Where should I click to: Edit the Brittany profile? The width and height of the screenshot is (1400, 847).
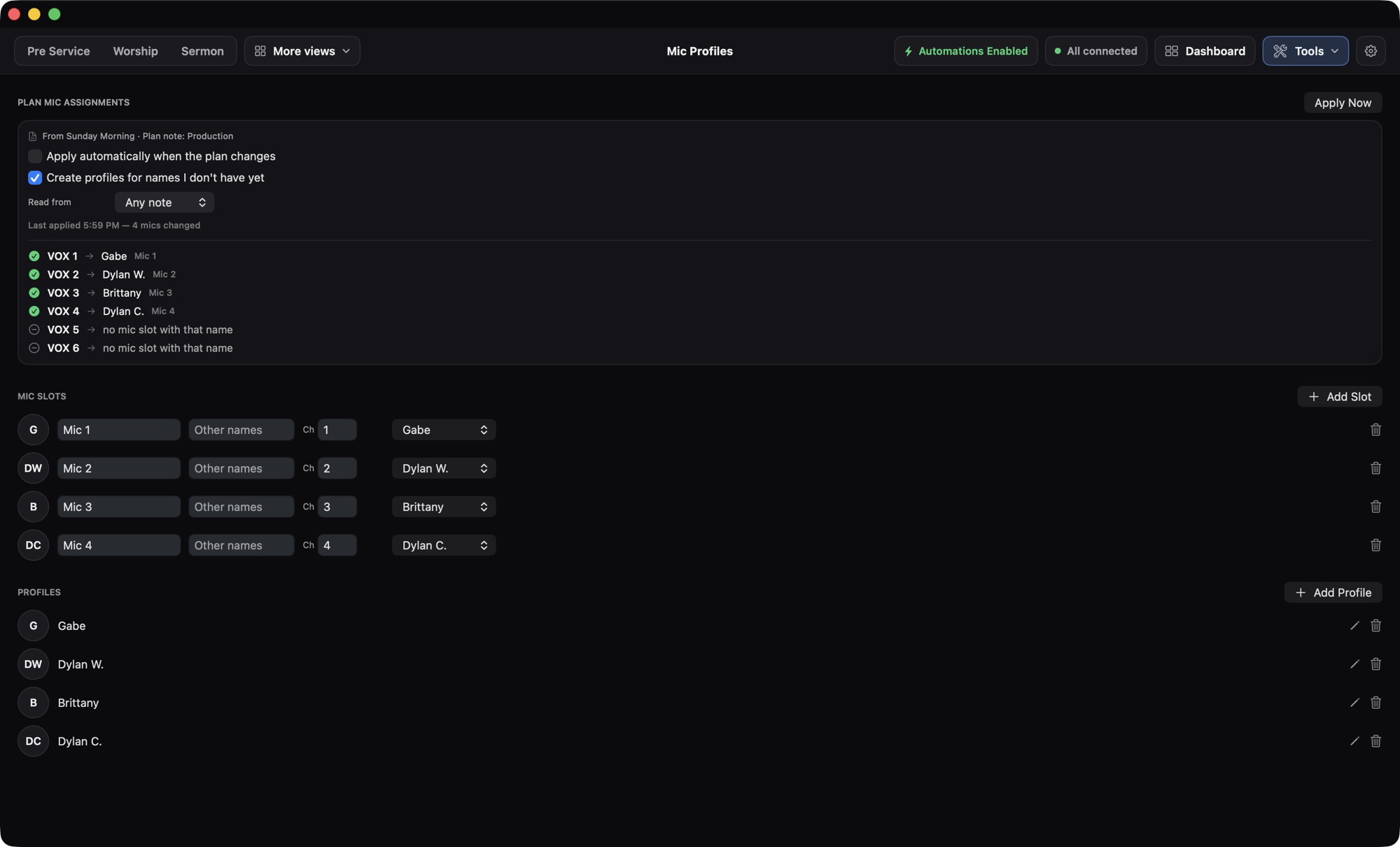click(x=1354, y=703)
